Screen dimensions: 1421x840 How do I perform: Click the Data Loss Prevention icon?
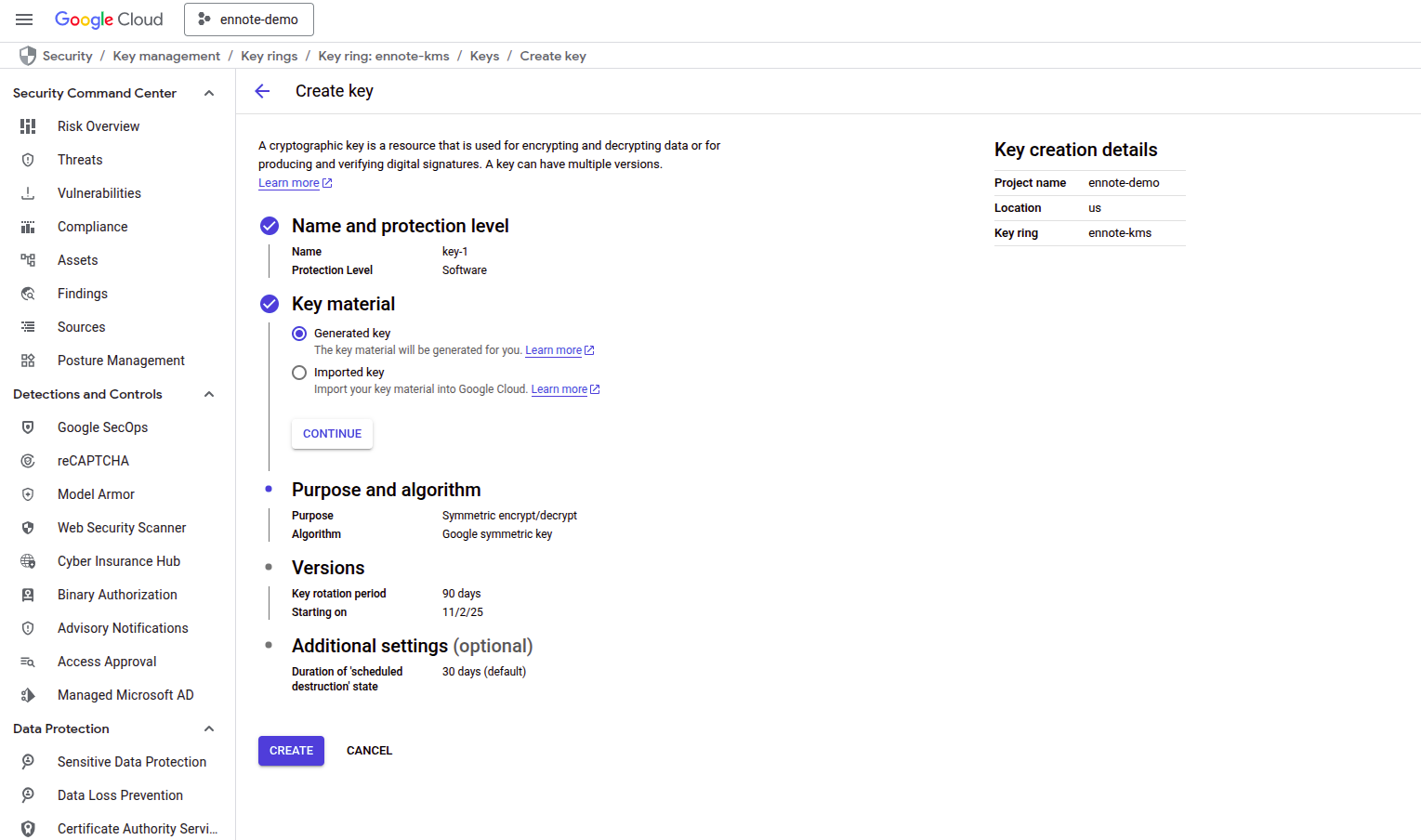pyautogui.click(x=28, y=795)
